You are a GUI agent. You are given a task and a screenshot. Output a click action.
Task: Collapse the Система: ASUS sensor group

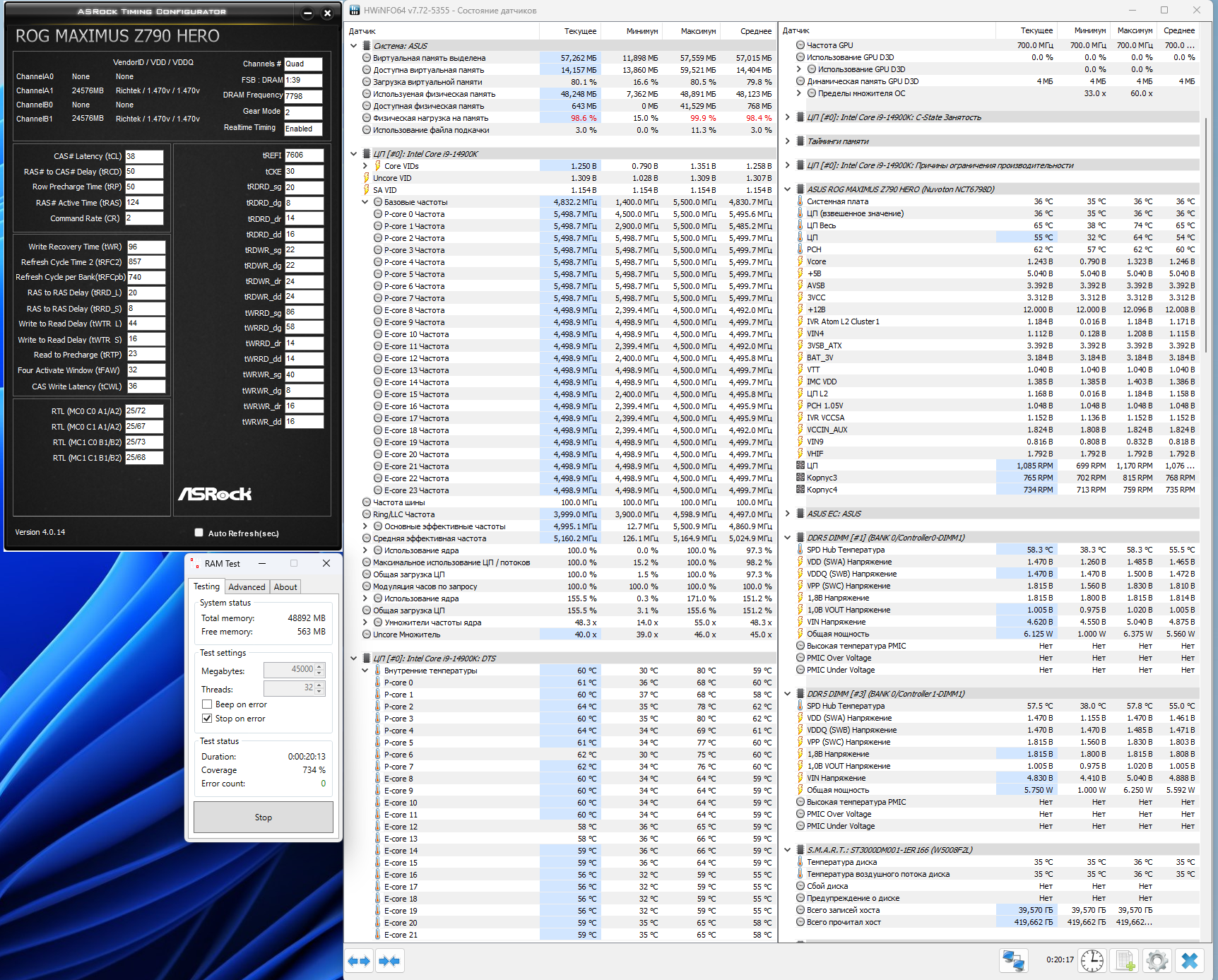click(354, 46)
